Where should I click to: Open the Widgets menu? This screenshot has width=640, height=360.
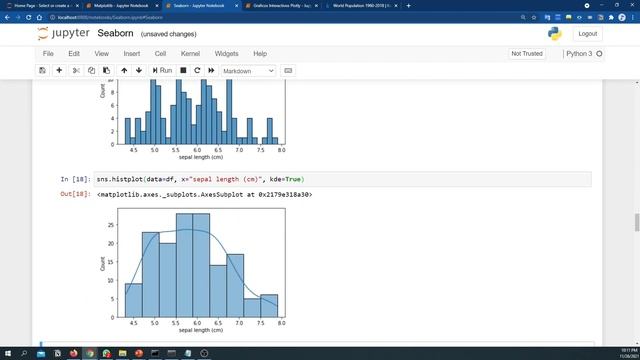(x=227, y=53)
